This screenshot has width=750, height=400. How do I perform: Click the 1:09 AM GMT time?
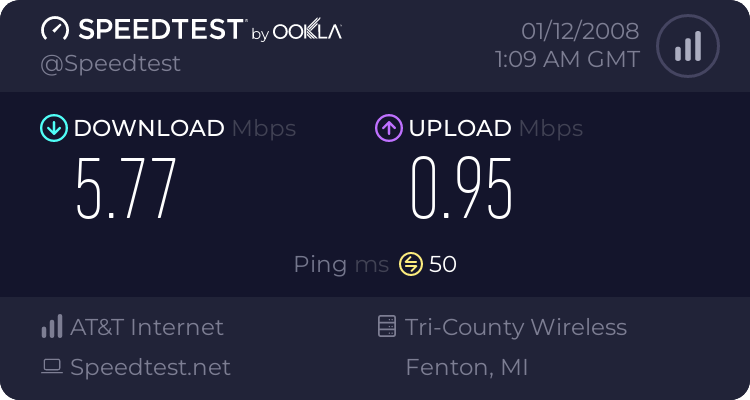click(x=567, y=60)
